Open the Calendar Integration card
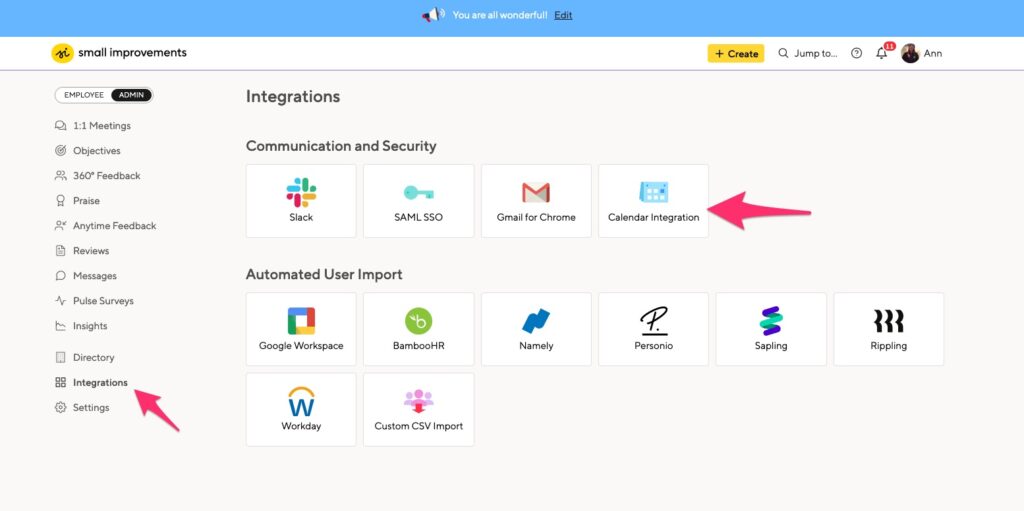The image size is (1024, 511). click(x=653, y=201)
